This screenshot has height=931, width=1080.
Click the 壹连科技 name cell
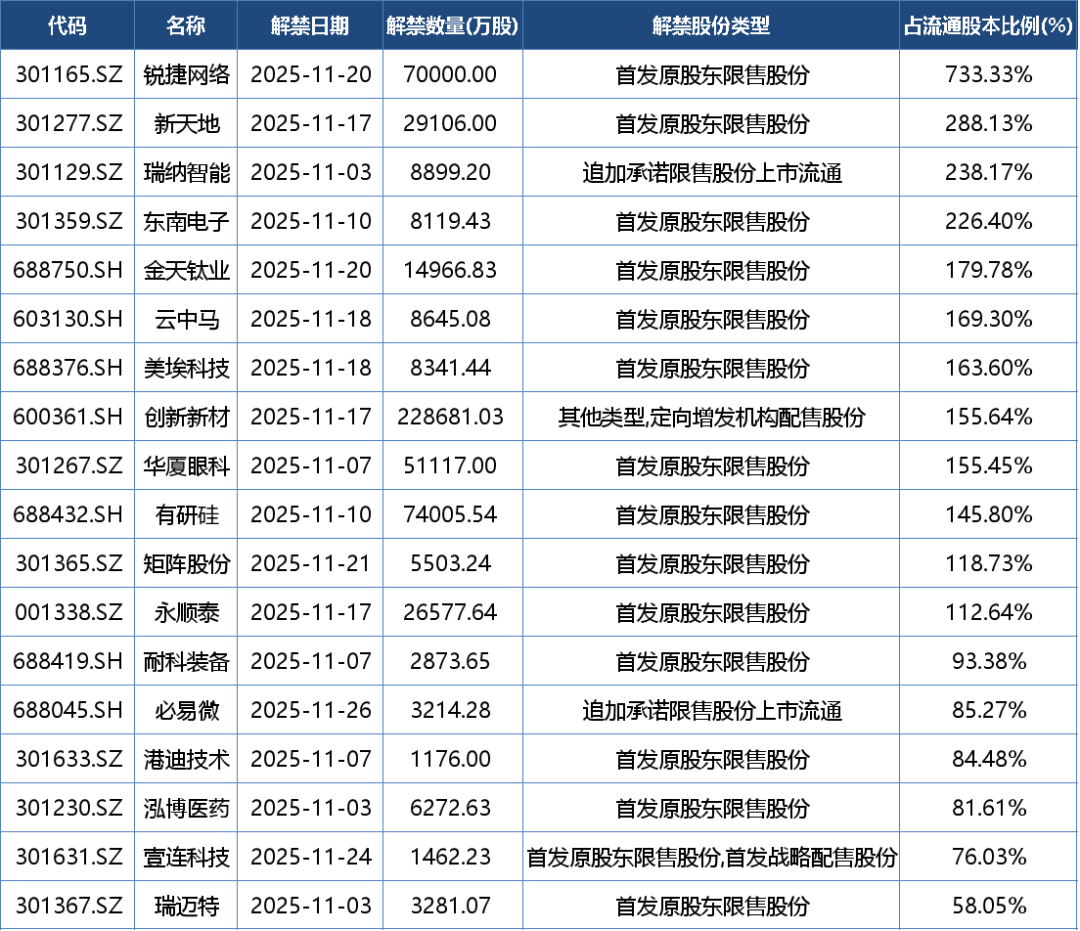pos(186,857)
